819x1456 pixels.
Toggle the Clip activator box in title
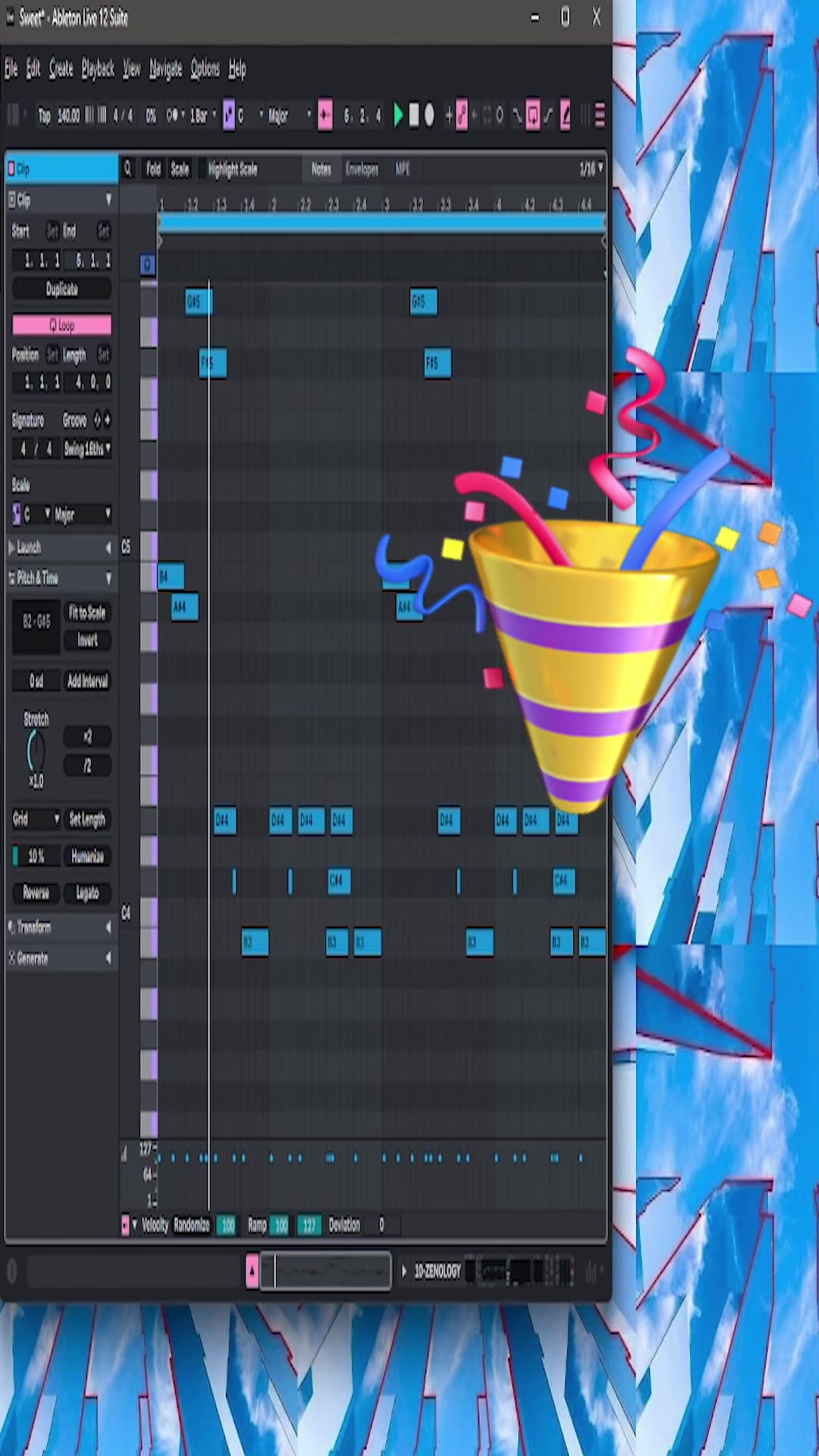click(11, 168)
